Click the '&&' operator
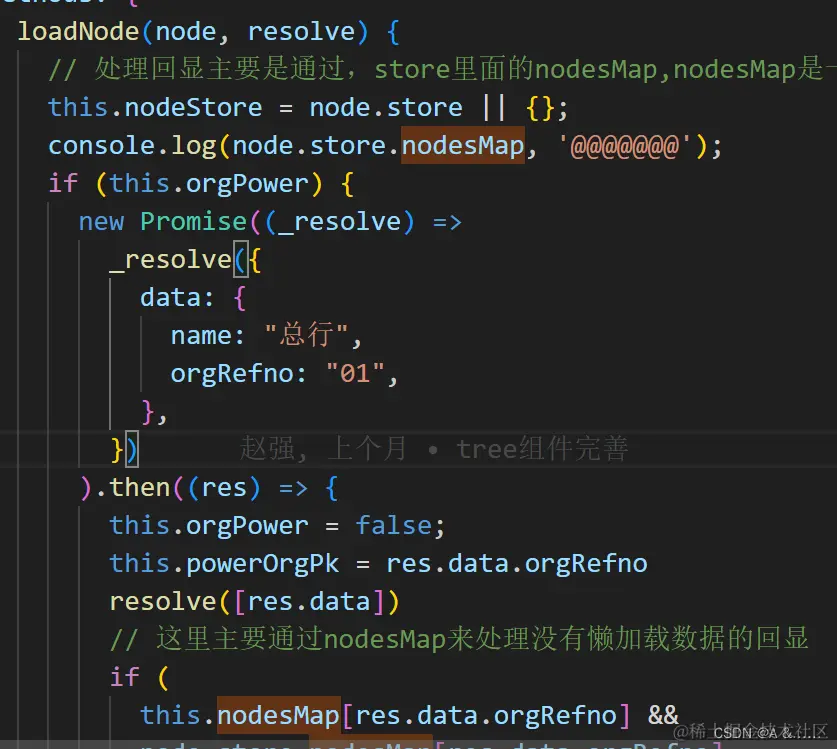837x749 pixels. [663, 715]
